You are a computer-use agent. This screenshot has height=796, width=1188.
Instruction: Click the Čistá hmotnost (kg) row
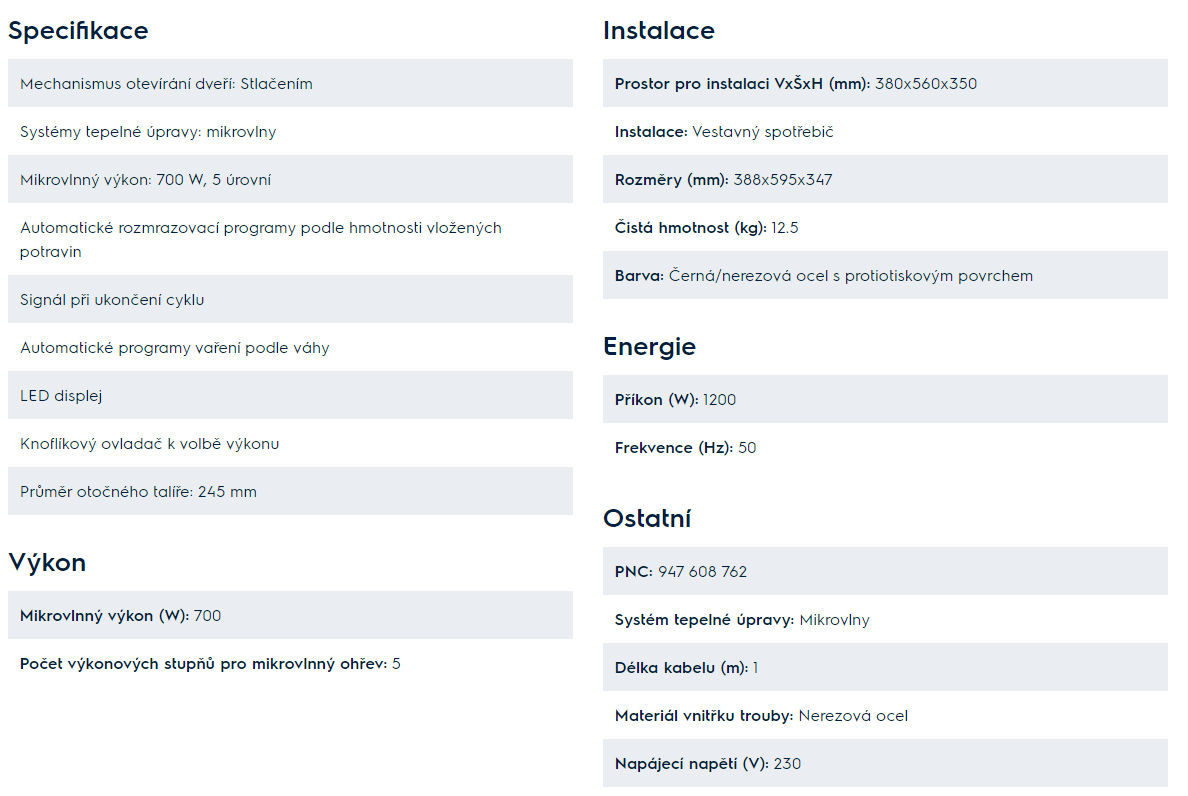coord(885,227)
